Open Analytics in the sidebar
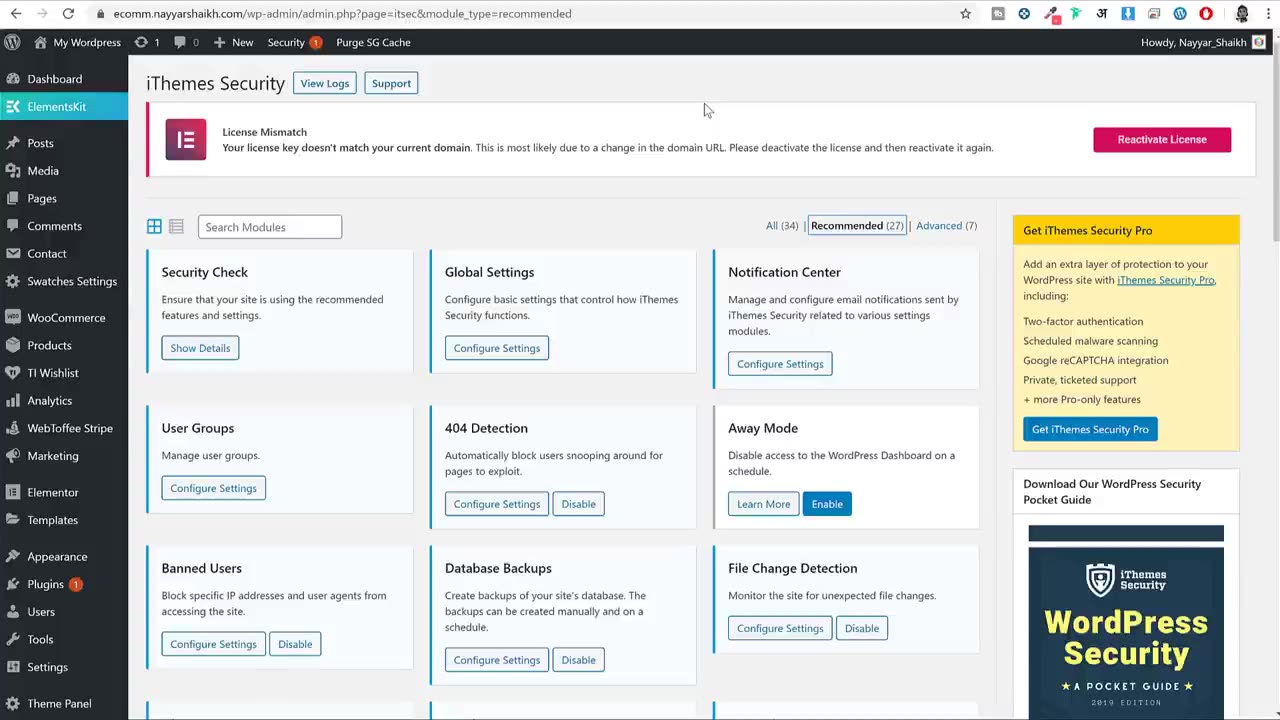Screen dimensions: 1280x720 tap(64, 401)
